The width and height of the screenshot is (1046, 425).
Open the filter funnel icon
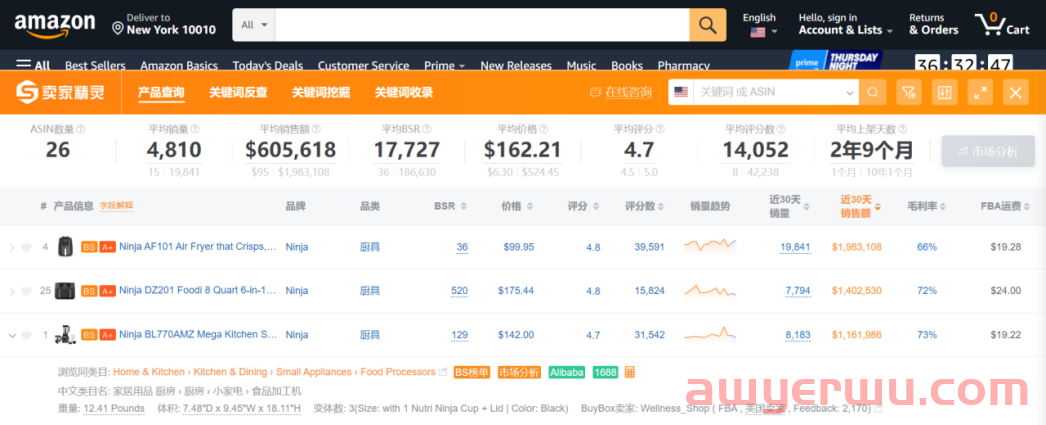tap(907, 92)
